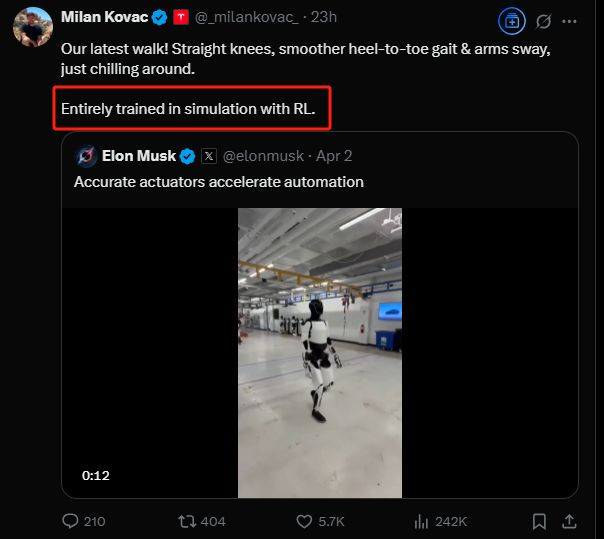Open the share post menu
The height and width of the screenshot is (539, 604).
[569, 521]
